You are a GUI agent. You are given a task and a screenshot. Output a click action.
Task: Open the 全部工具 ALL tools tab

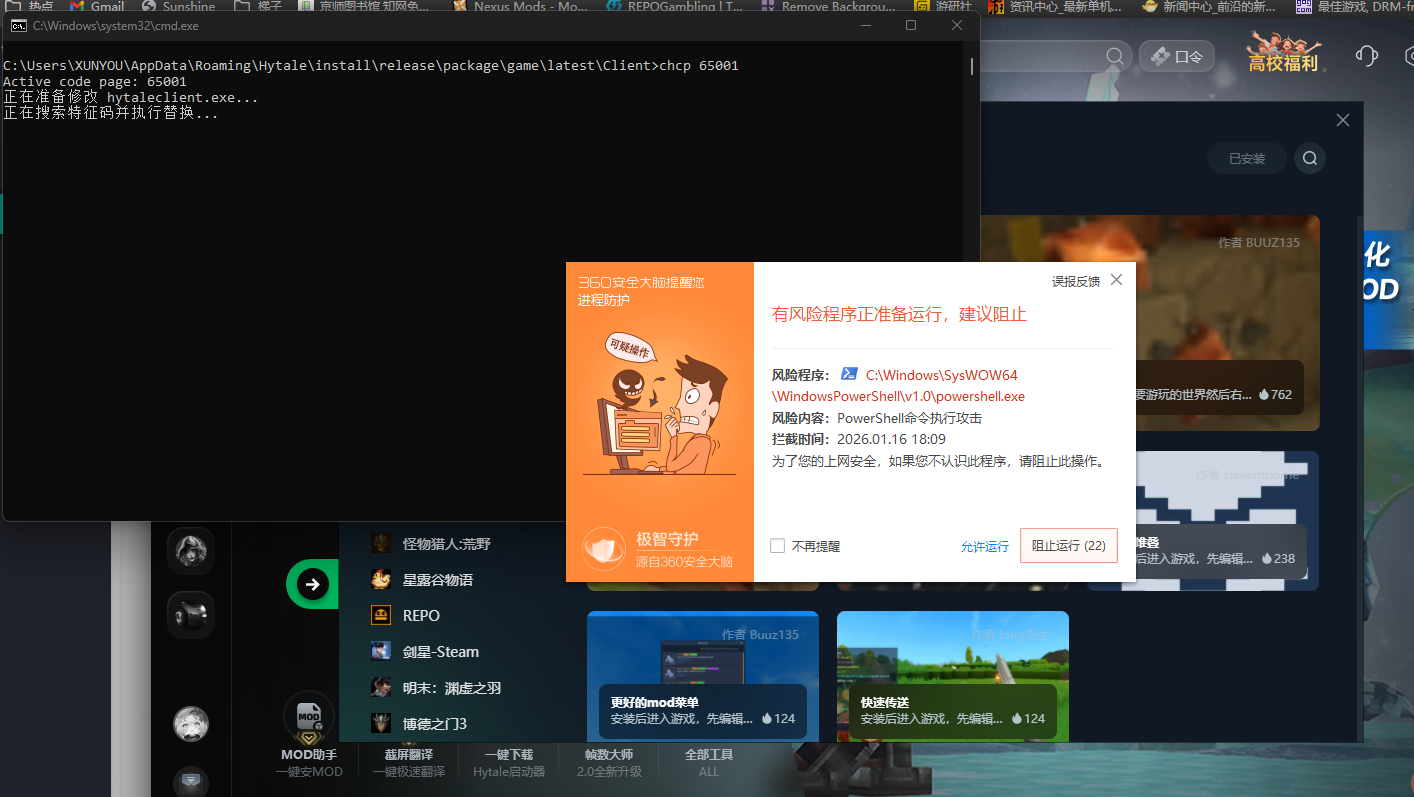[x=709, y=762]
